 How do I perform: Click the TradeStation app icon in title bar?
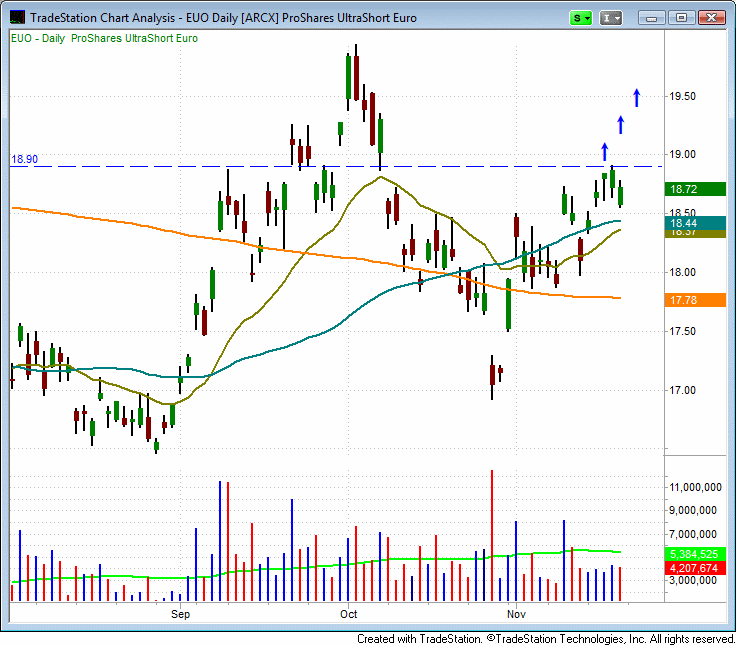tap(17, 17)
